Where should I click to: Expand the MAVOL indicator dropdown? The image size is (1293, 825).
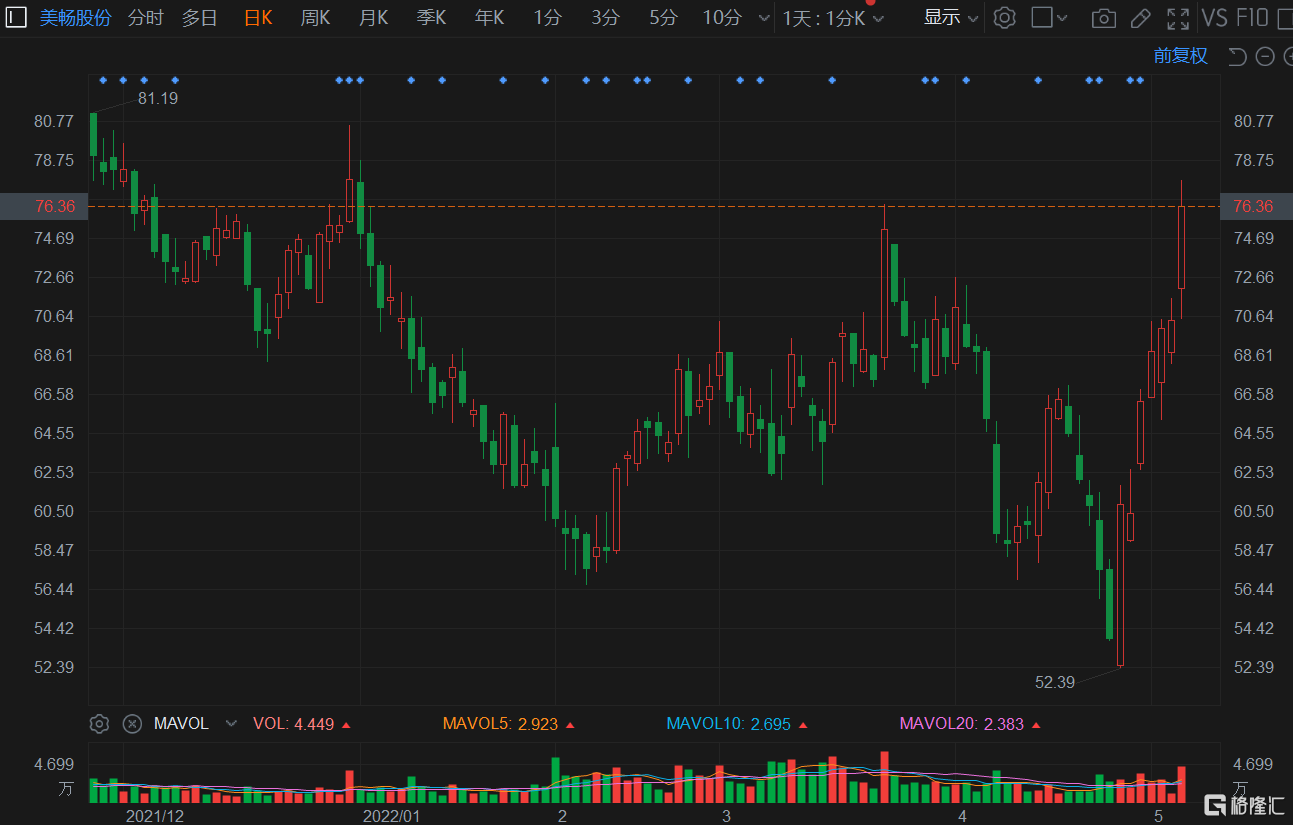(232, 724)
